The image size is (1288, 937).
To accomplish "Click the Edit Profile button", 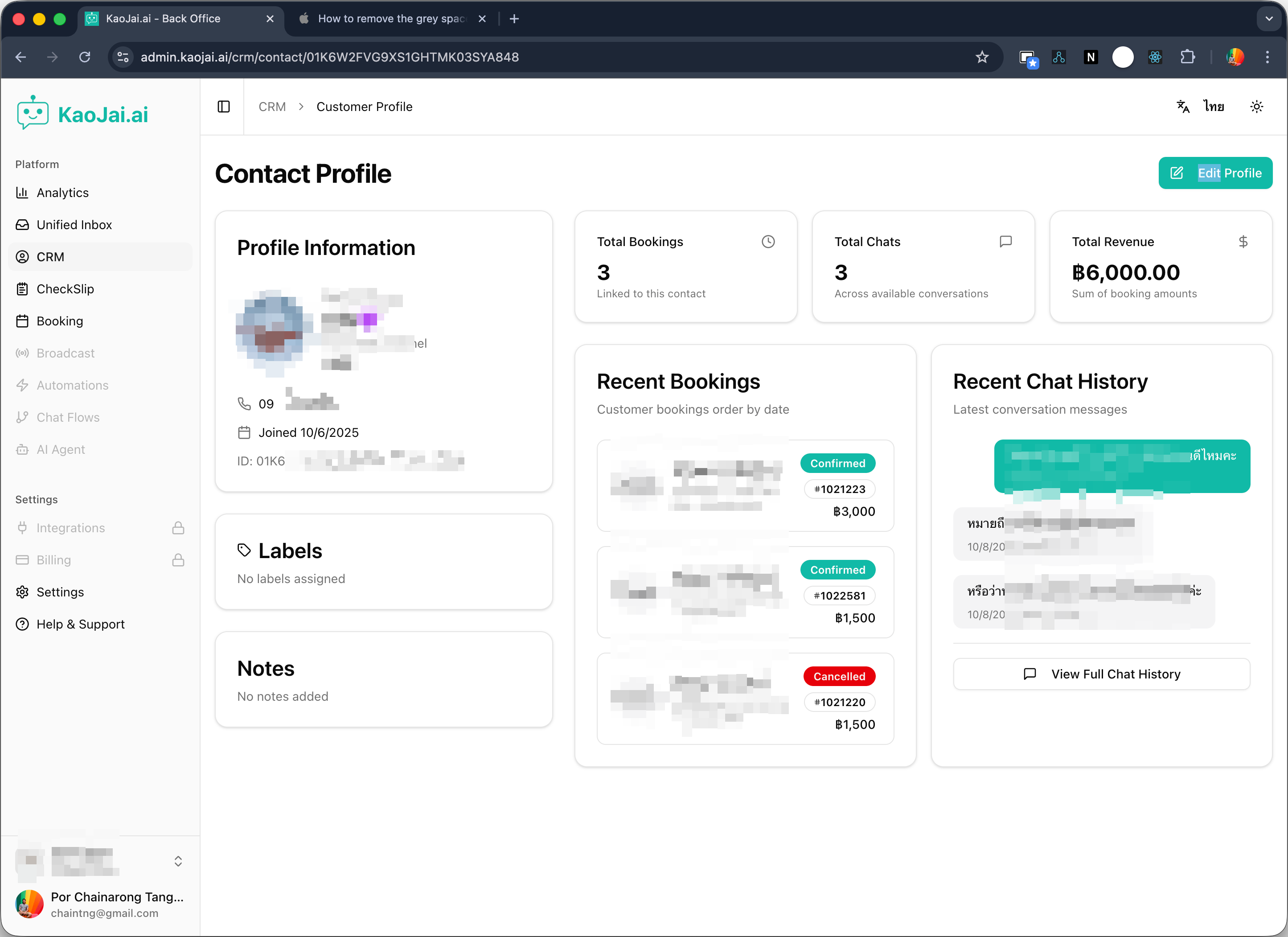I will point(1215,173).
